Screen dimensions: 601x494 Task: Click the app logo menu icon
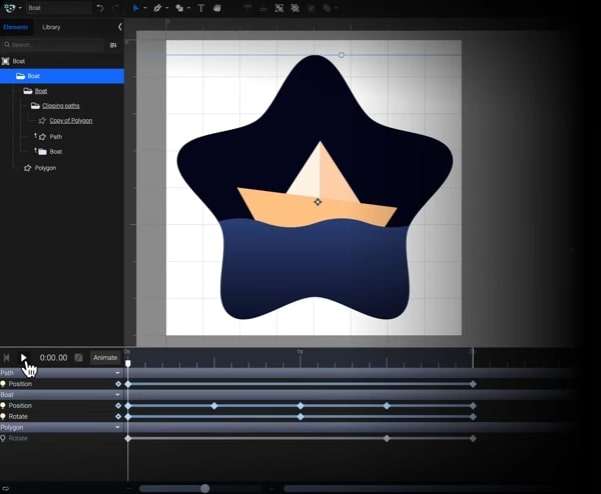pos(9,8)
